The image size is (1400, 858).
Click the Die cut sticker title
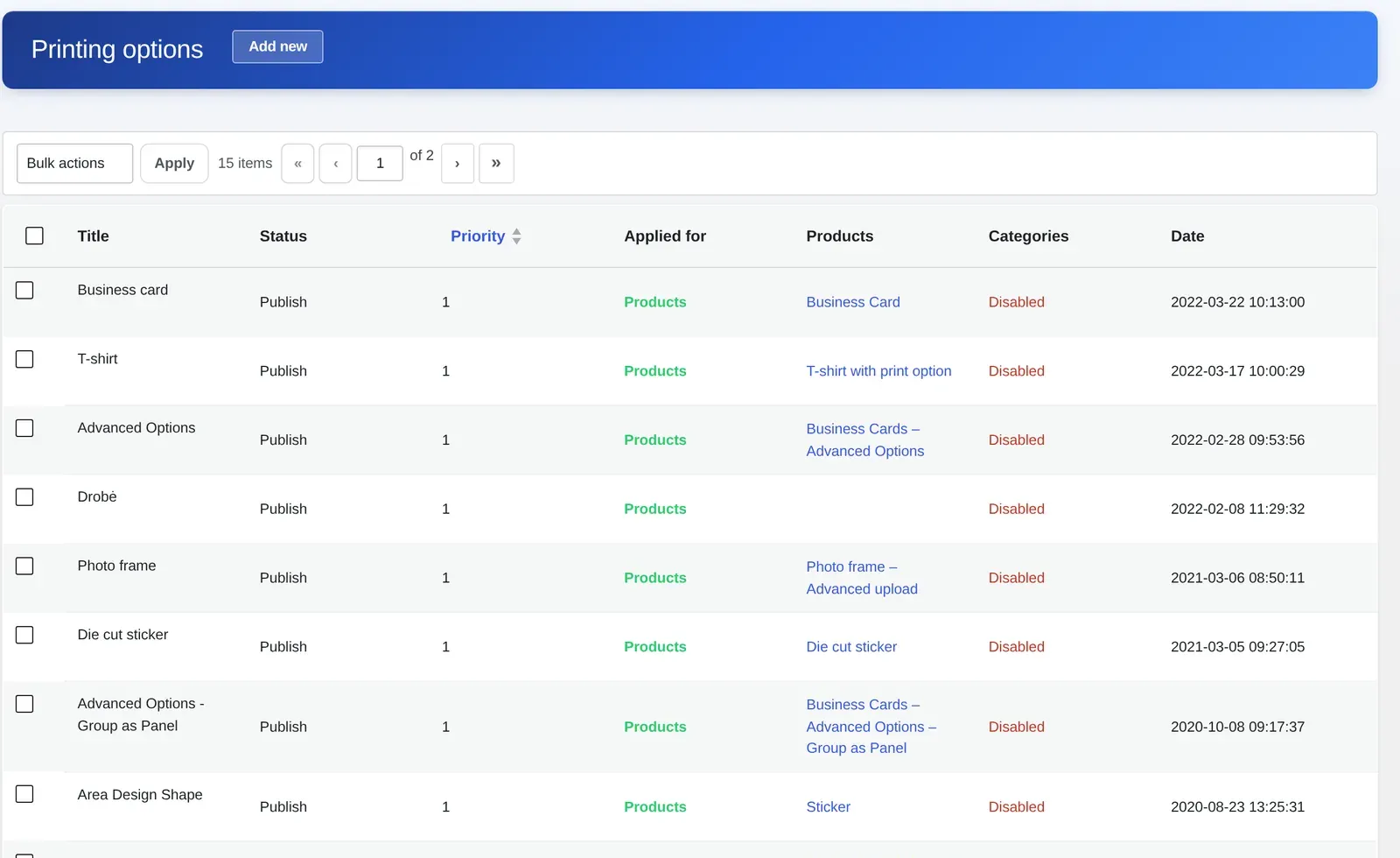(x=122, y=635)
